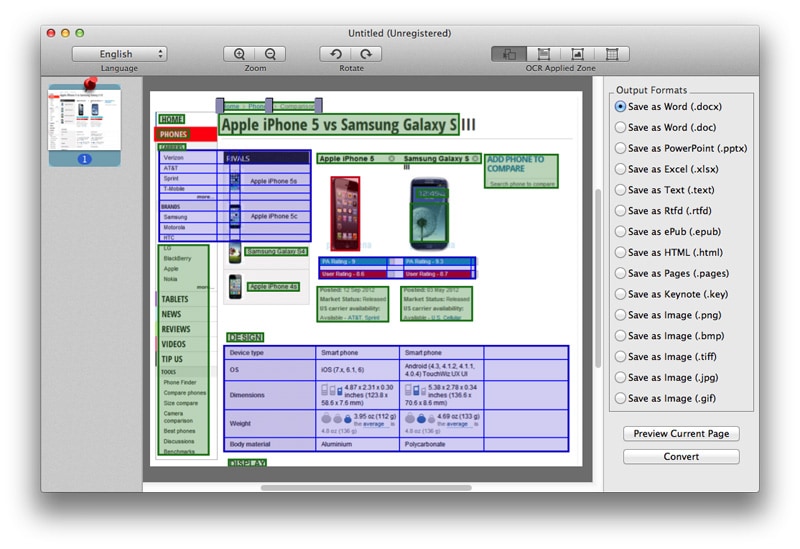800x549 pixels.
Task: Select Save as Image (.jpg) option
Action: 666,378
